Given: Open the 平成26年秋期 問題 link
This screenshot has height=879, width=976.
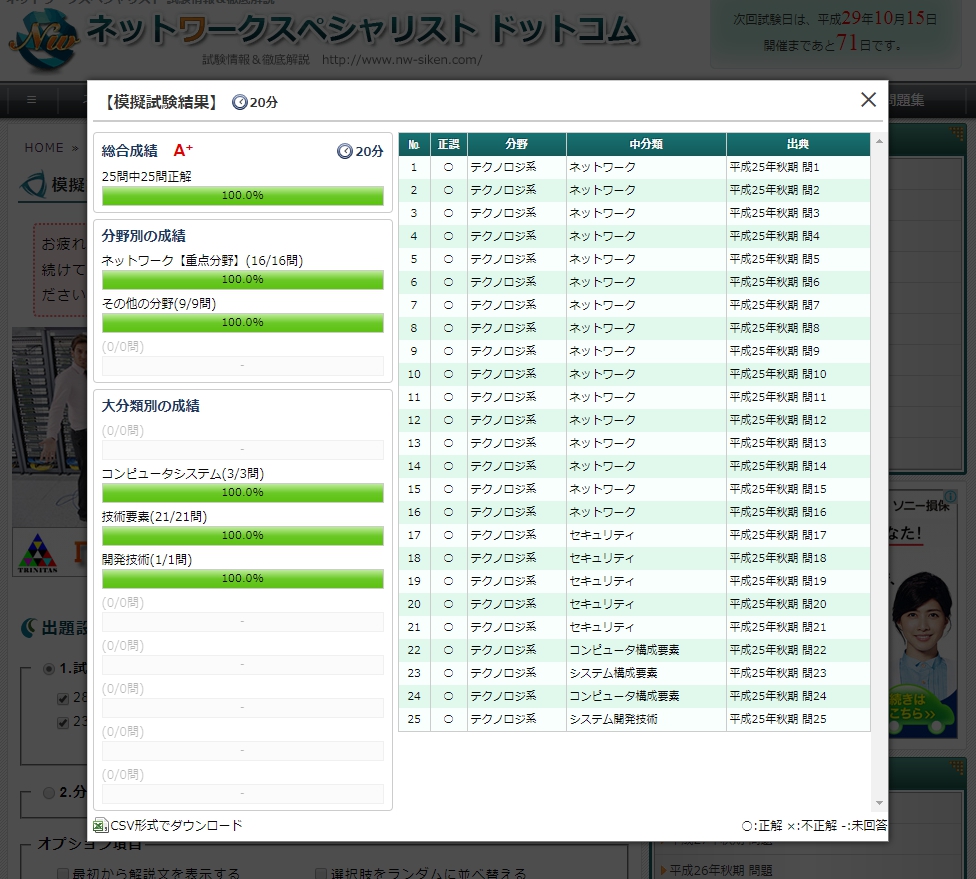Looking at the screenshot, I should [x=721, y=870].
